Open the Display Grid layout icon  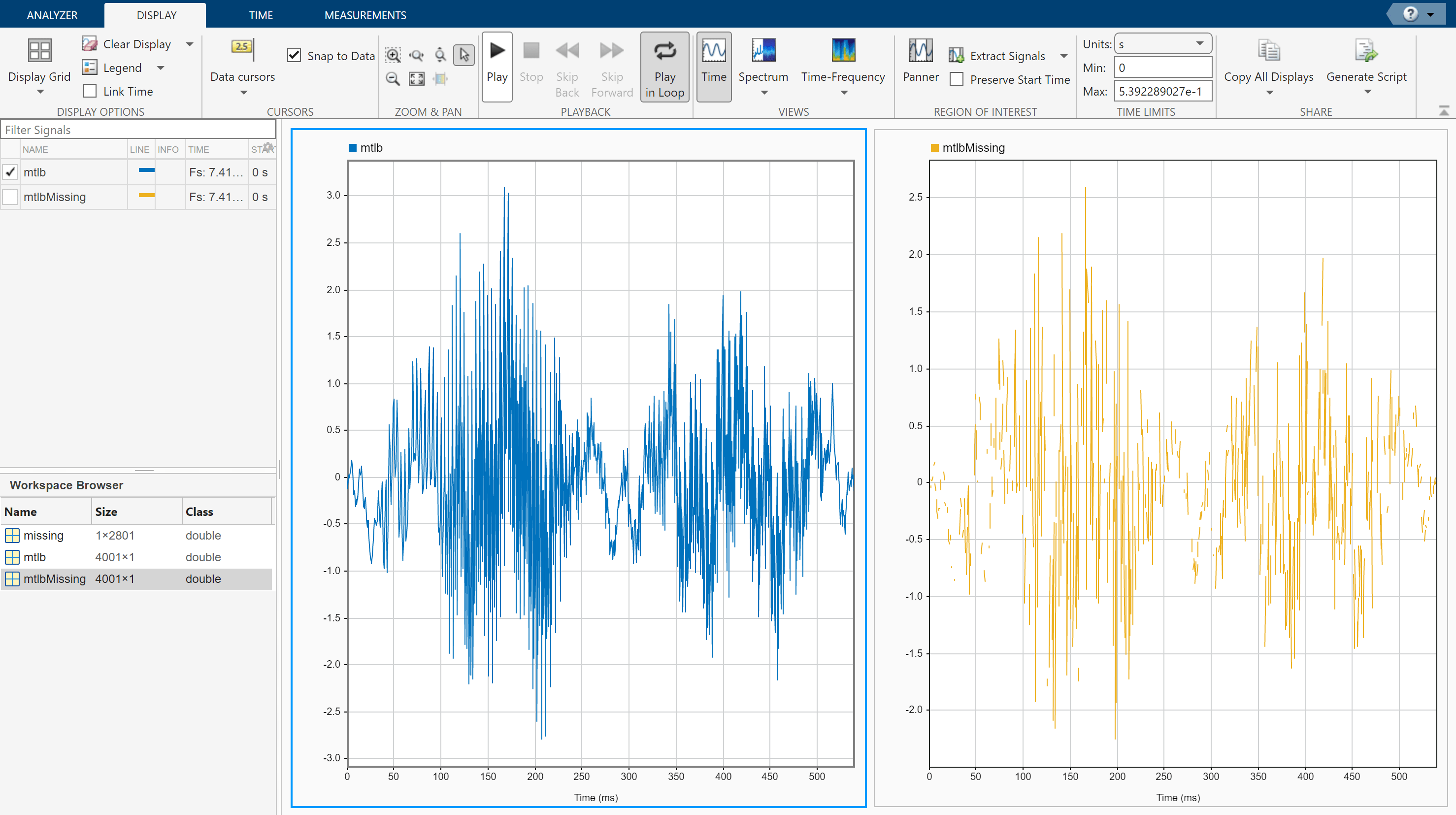[39, 51]
